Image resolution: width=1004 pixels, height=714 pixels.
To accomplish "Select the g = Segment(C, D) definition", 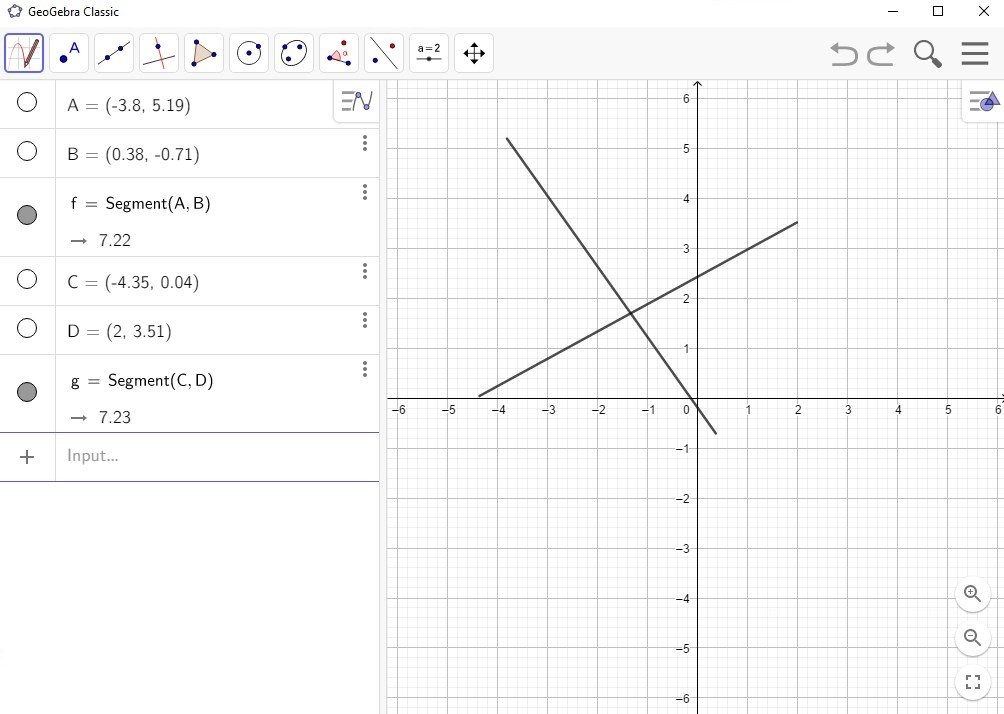I will (142, 381).
